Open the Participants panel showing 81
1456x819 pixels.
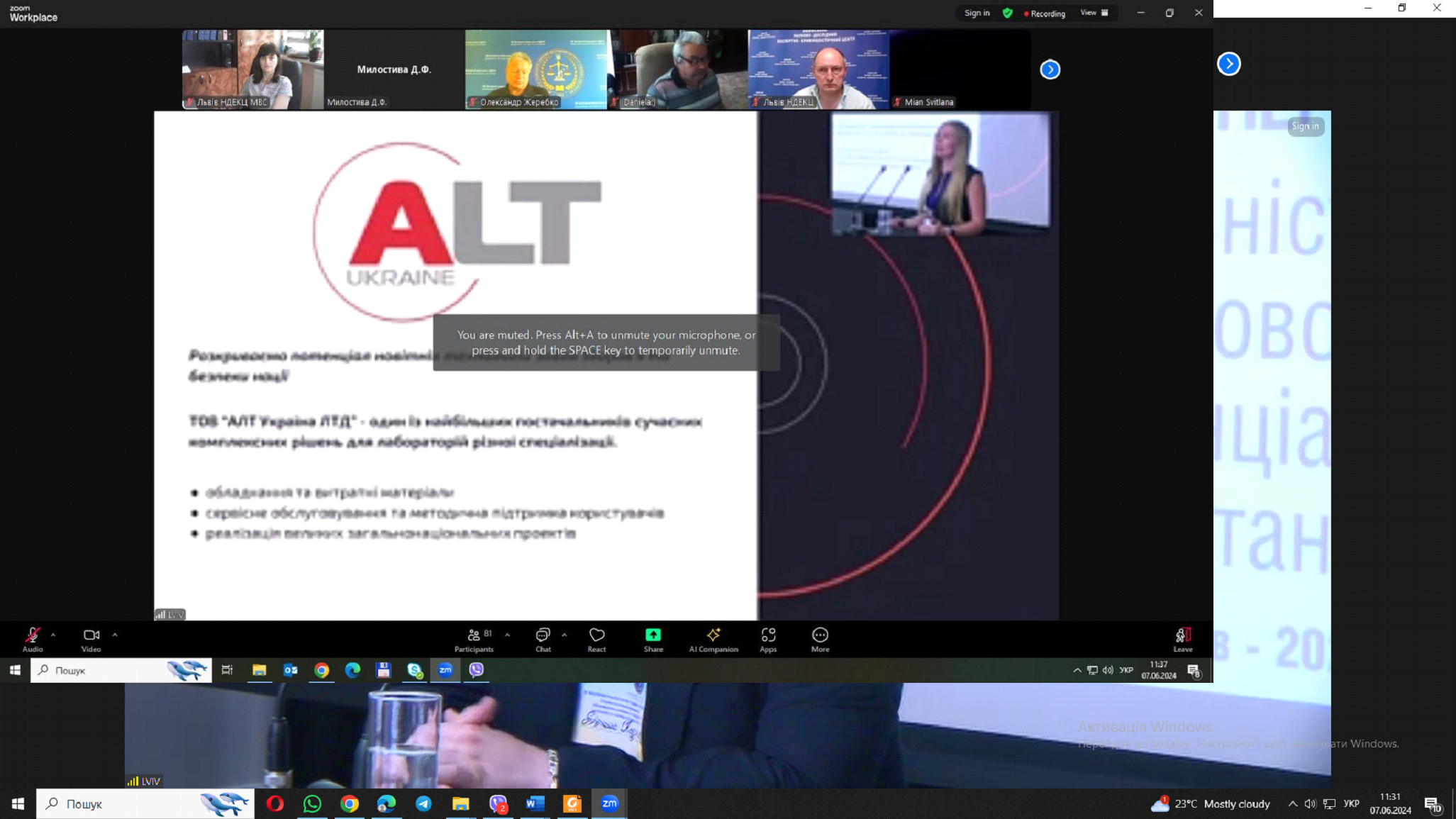point(474,639)
